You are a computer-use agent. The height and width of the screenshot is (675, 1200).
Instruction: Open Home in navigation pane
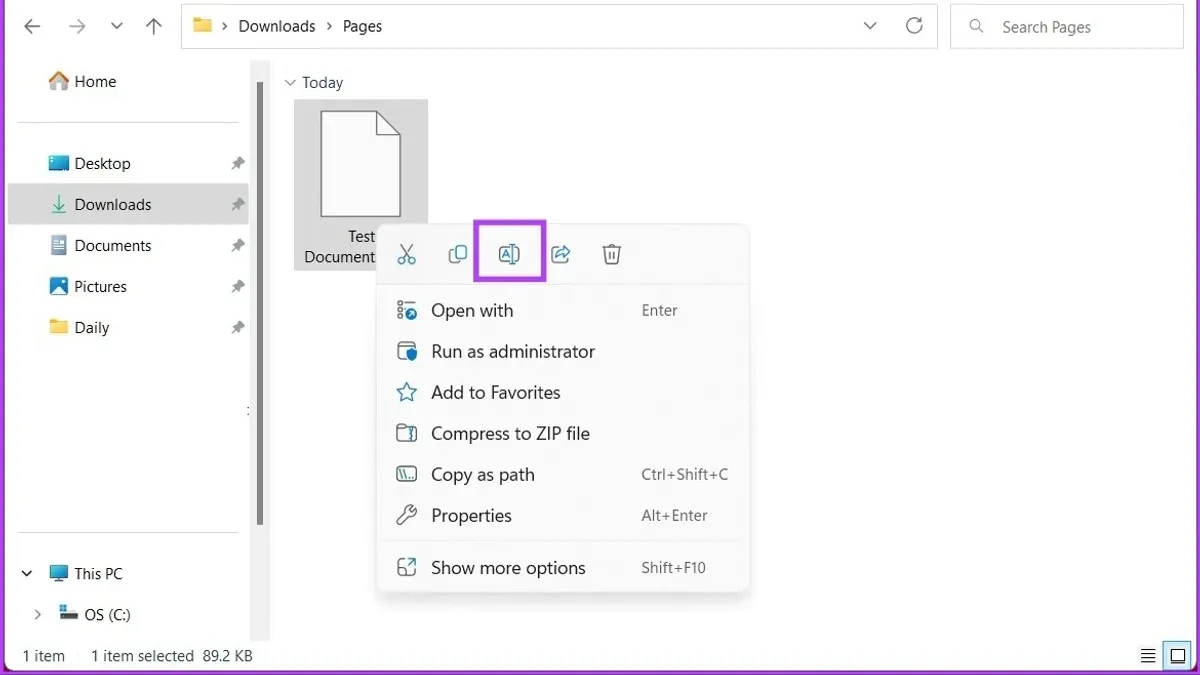[82, 82]
